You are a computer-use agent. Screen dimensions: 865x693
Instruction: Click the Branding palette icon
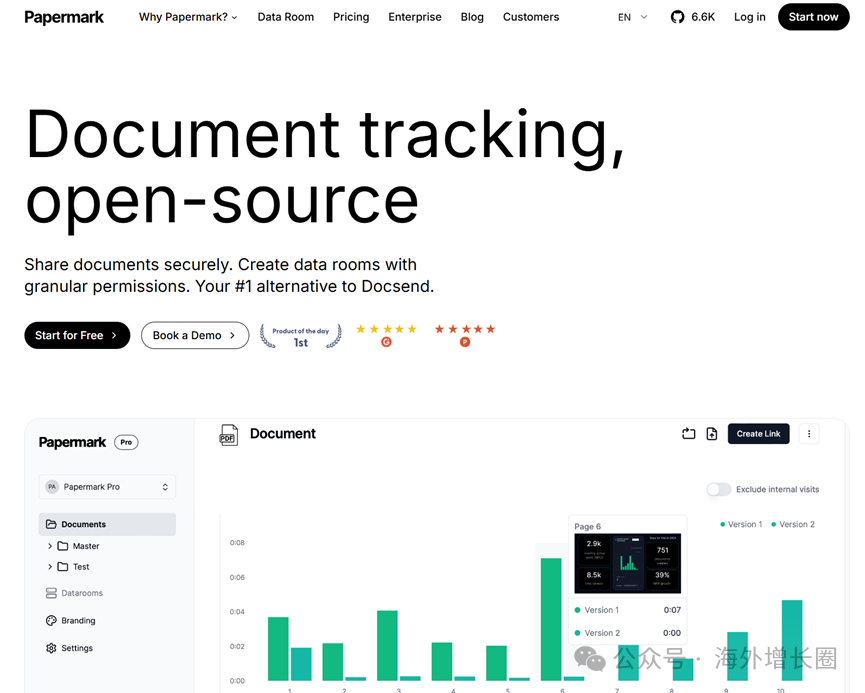[51, 621]
